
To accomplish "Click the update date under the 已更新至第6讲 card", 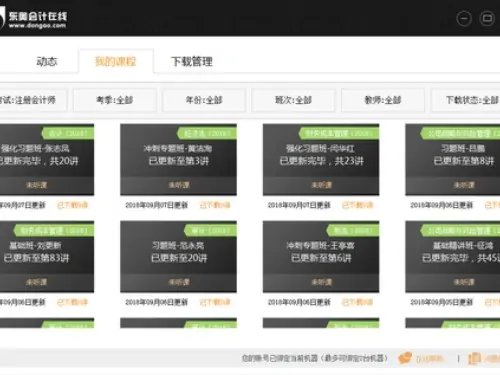I will pyautogui.click(x=299, y=302).
